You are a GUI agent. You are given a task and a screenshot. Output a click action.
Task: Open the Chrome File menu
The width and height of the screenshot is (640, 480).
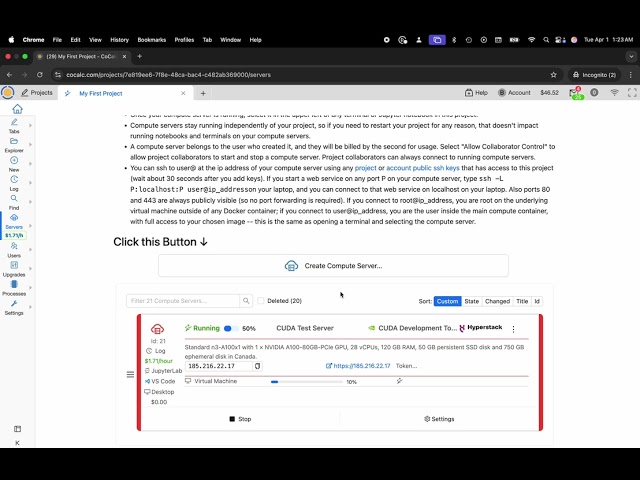[57, 40]
